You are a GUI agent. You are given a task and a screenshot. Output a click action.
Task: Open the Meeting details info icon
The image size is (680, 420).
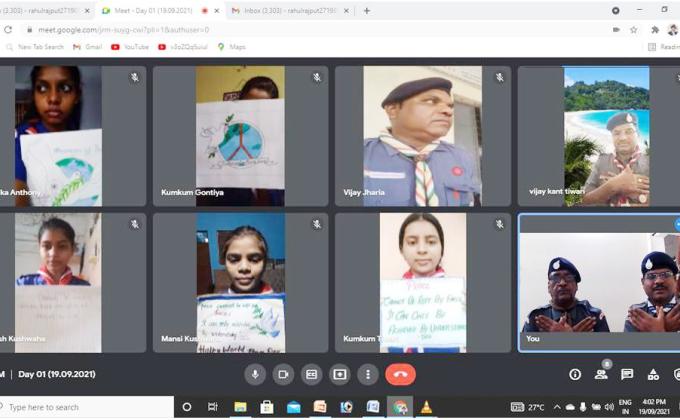575,374
